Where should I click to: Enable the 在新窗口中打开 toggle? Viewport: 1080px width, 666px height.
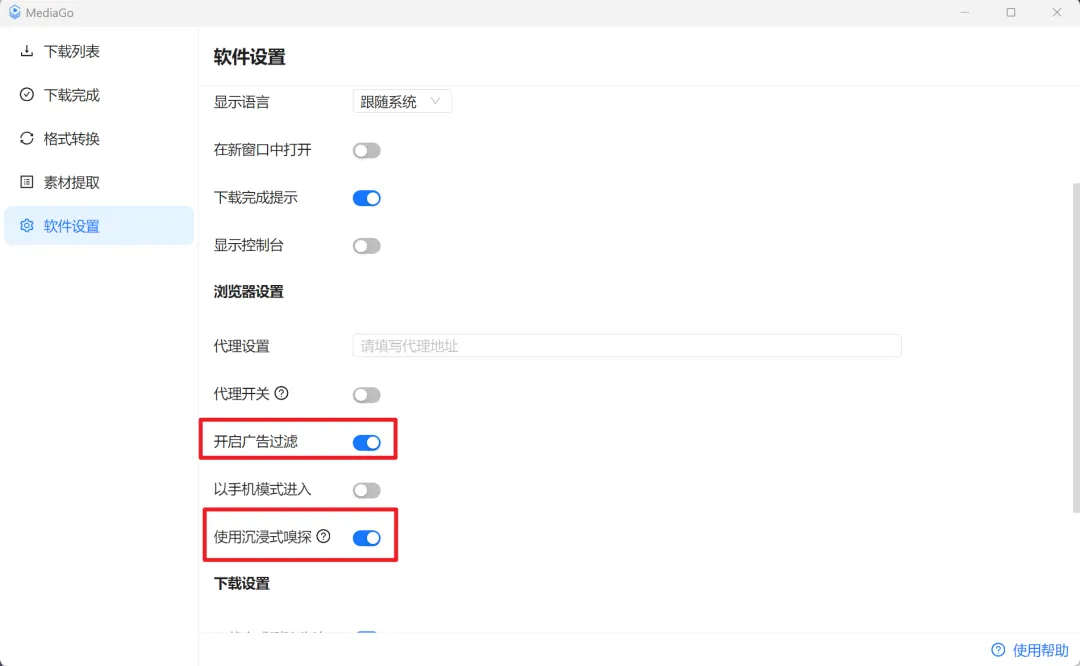pyautogui.click(x=366, y=150)
